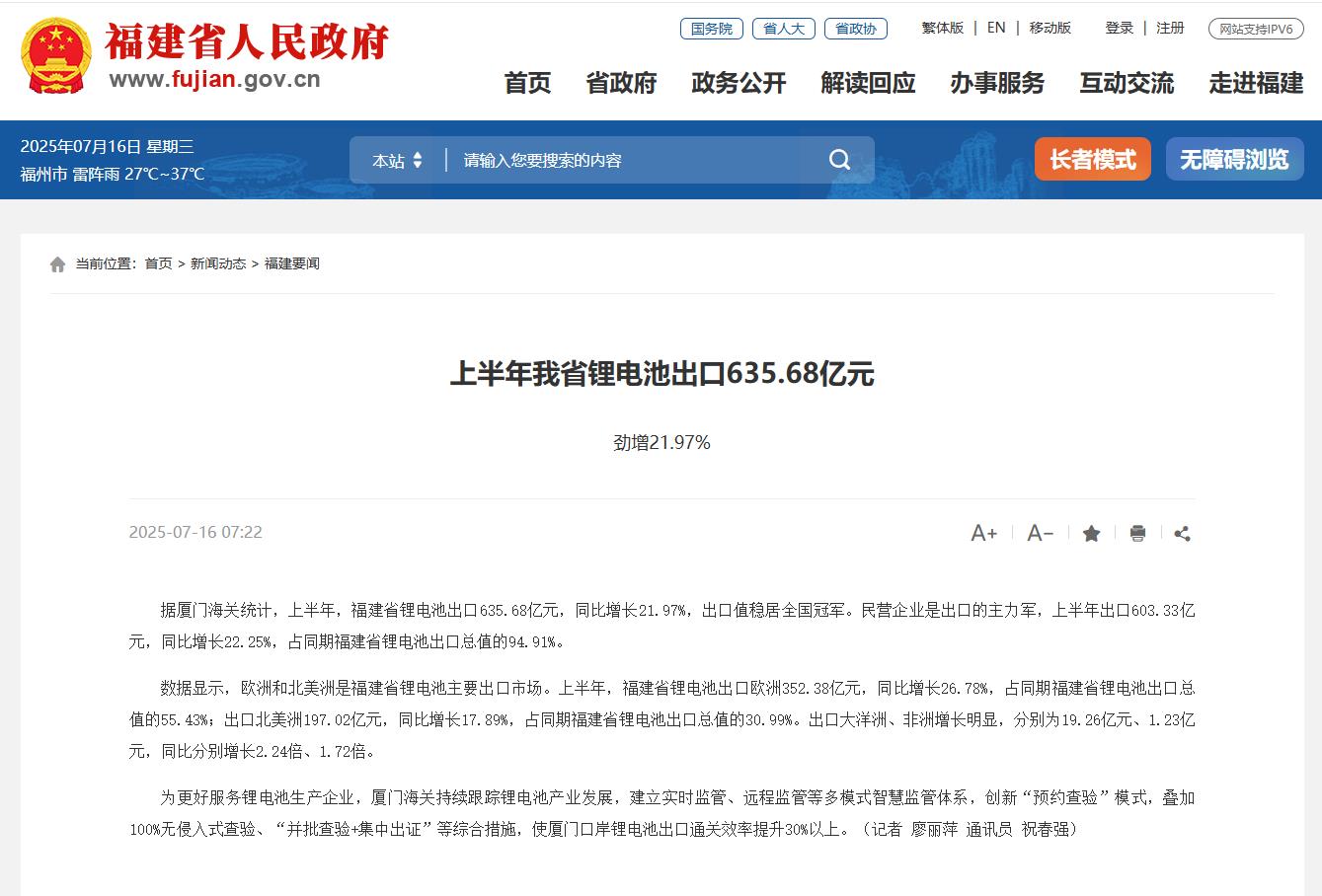Click the date 2025年07月16日 星期三
This screenshot has width=1322, height=896.
coord(107,146)
